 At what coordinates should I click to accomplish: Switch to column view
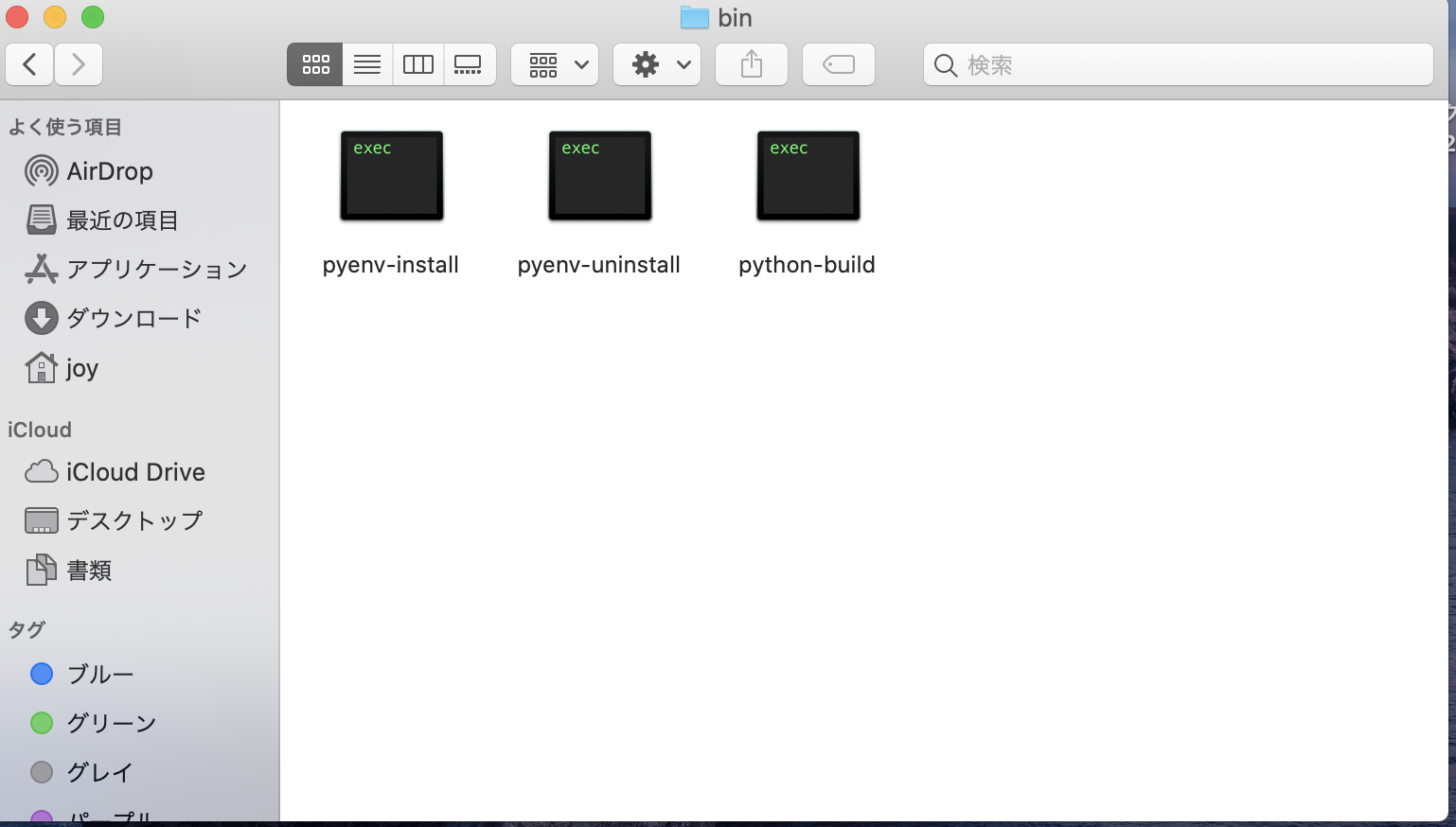click(x=418, y=64)
